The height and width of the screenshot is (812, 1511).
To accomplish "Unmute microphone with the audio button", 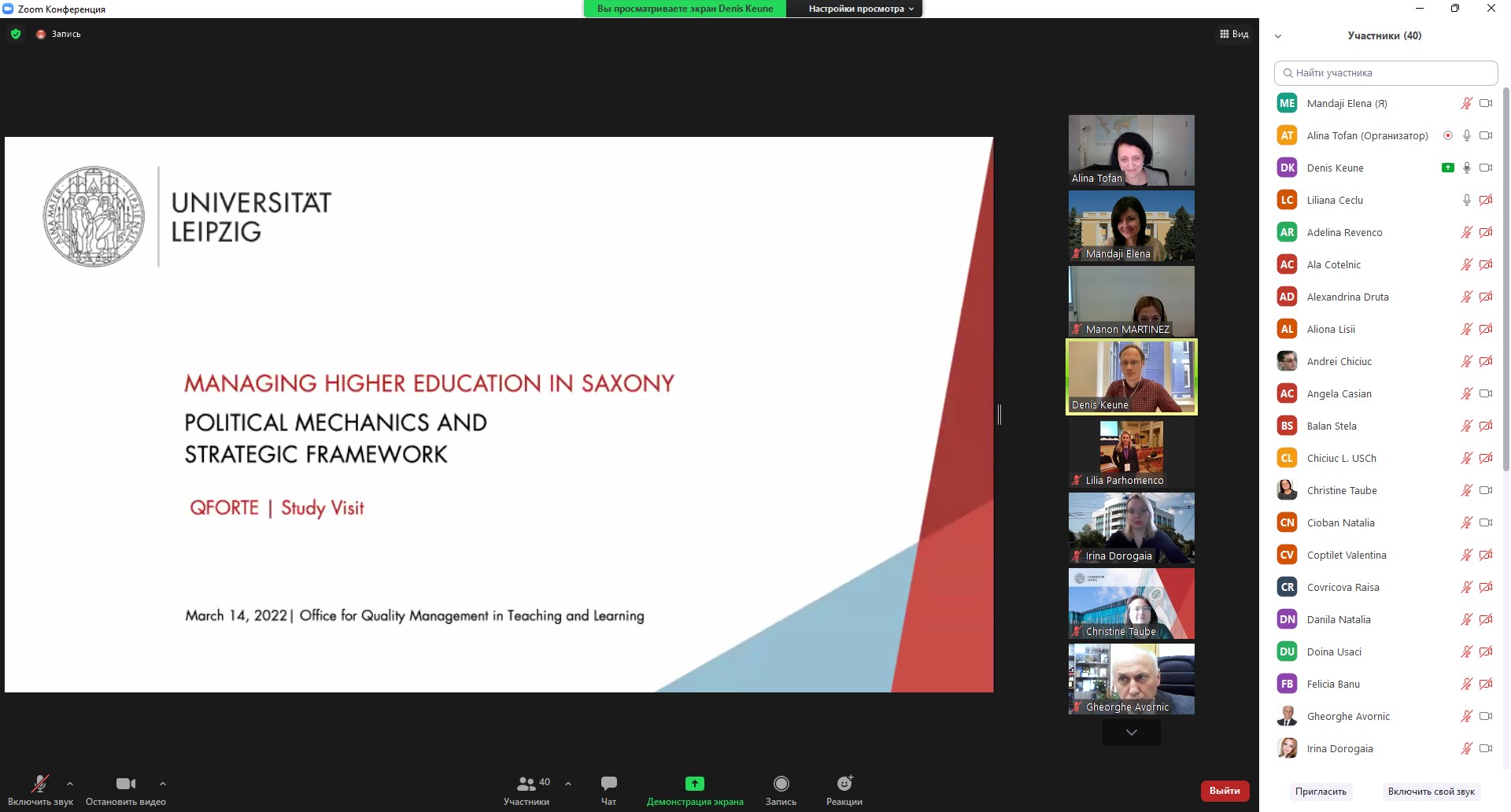I will coord(39,784).
